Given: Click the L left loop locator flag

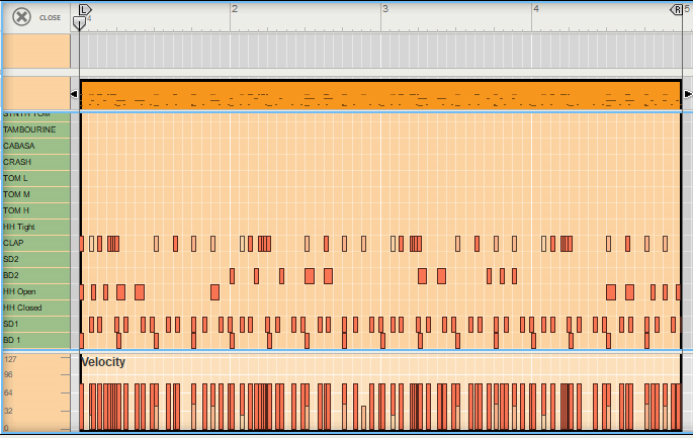Looking at the screenshot, I should pos(84,8).
